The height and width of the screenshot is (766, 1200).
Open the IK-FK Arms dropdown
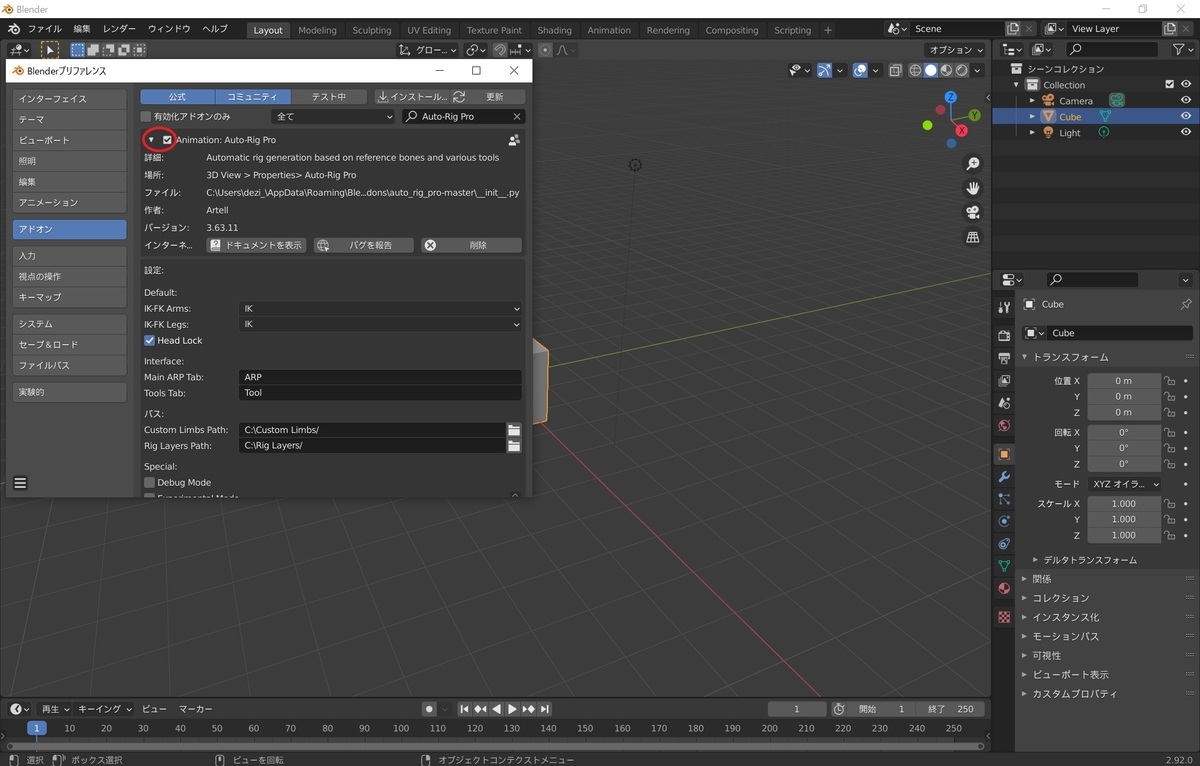(381, 309)
